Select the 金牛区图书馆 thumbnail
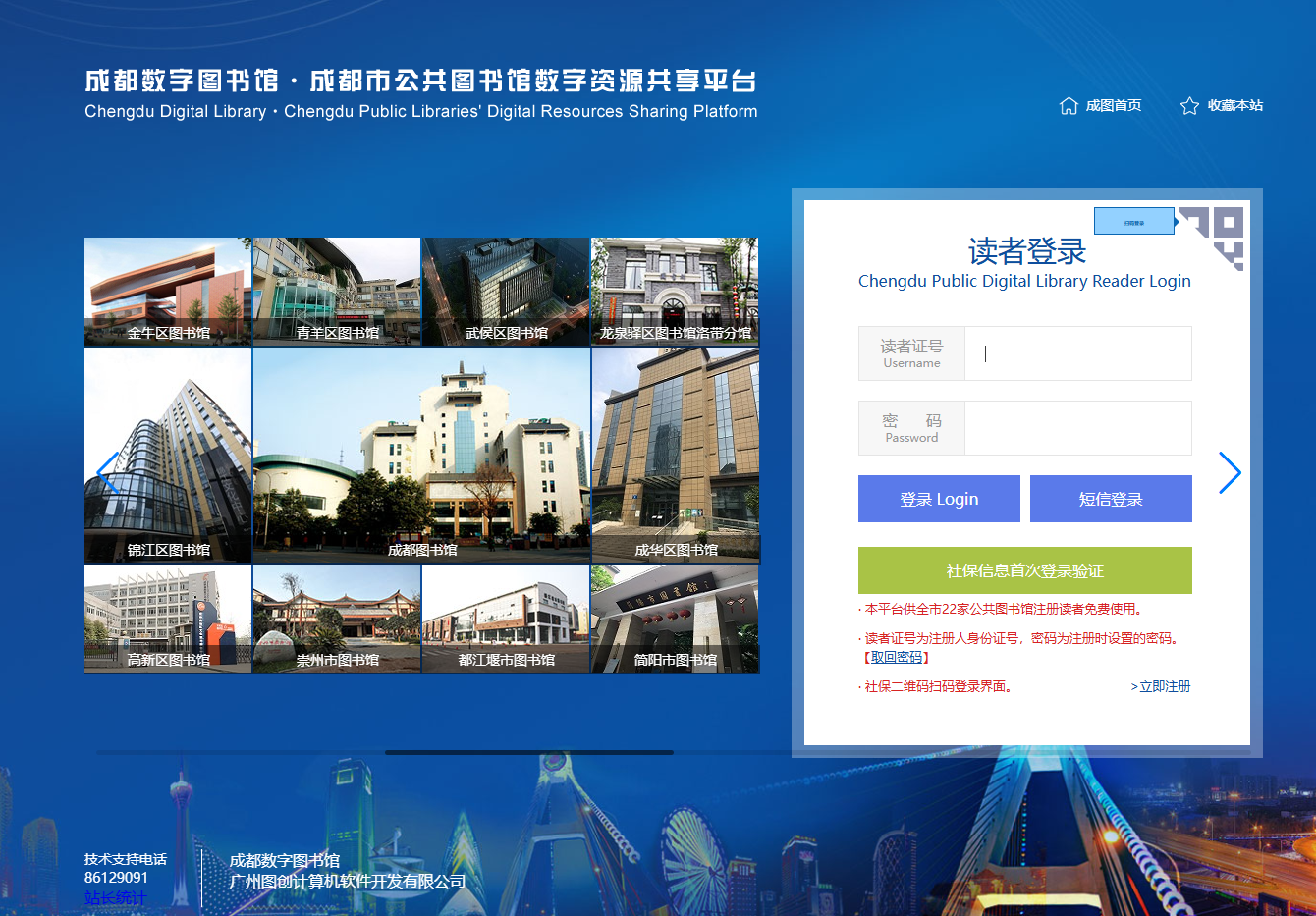 [x=168, y=292]
